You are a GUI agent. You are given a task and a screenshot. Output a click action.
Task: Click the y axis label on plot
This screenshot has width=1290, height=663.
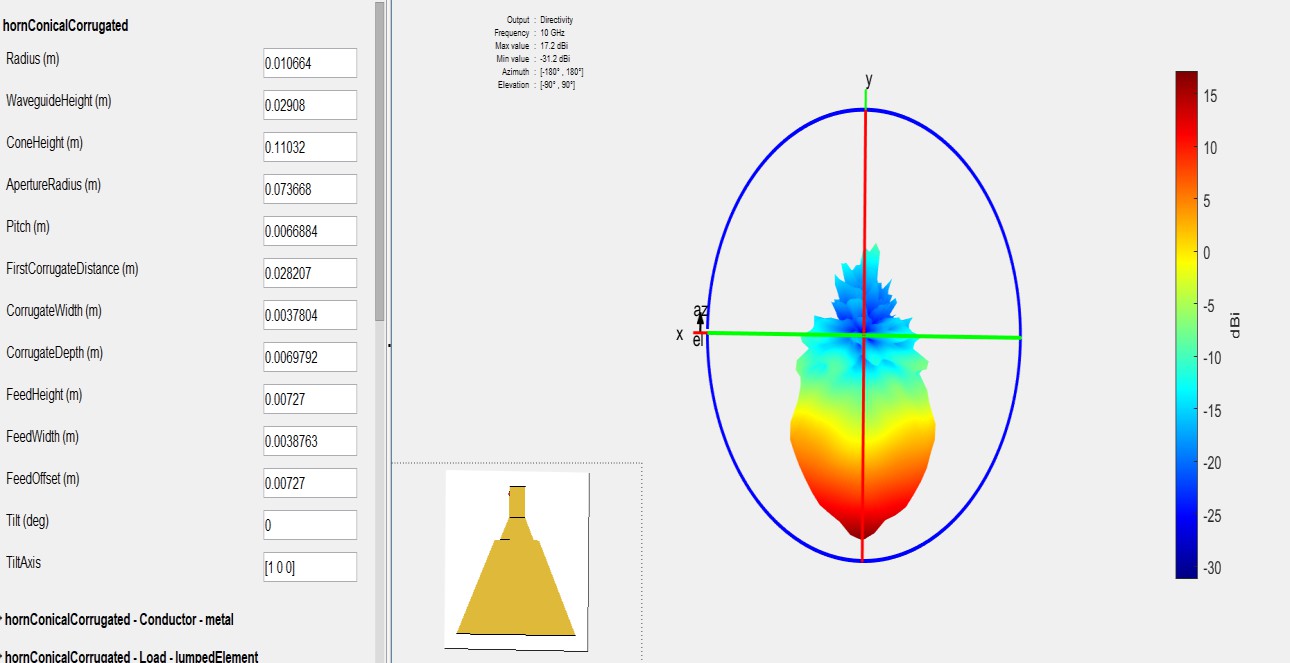(869, 79)
